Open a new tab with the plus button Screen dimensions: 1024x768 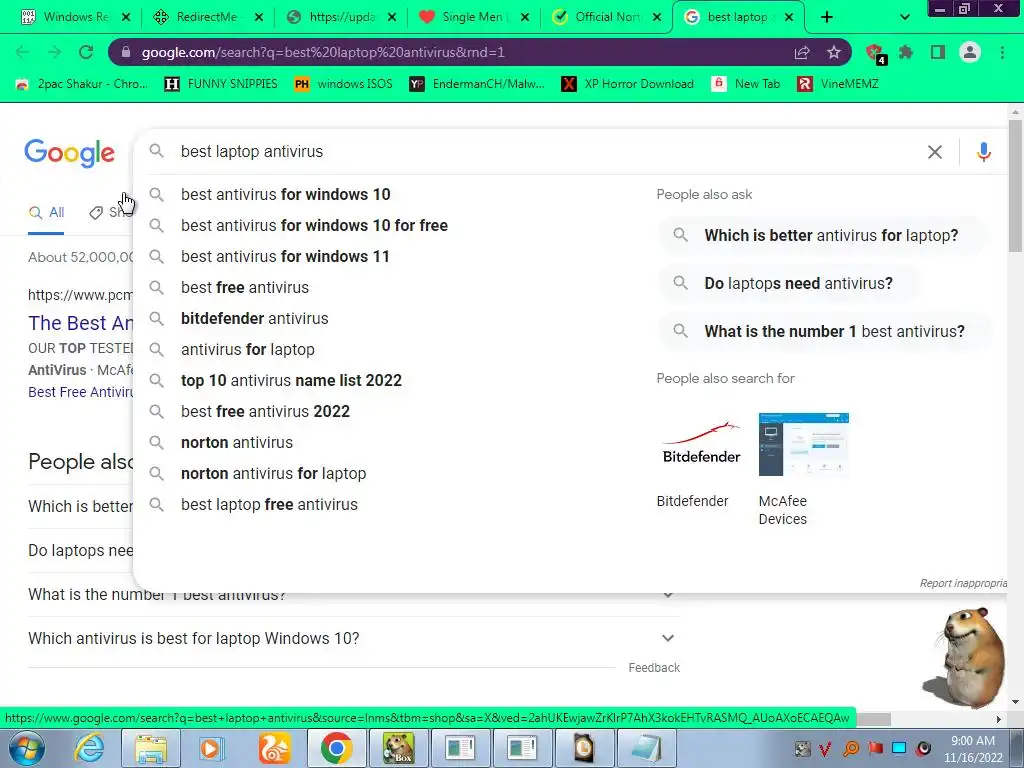827,17
